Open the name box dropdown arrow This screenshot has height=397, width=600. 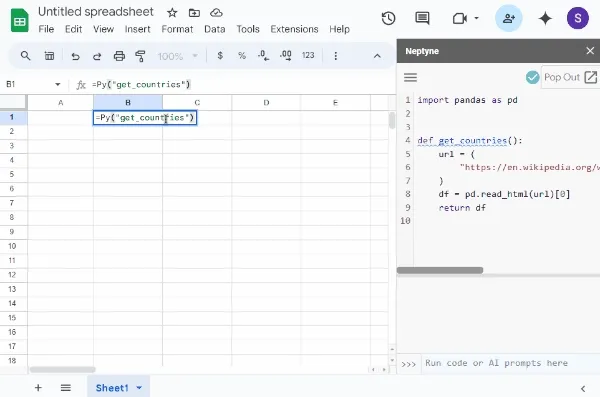58,84
